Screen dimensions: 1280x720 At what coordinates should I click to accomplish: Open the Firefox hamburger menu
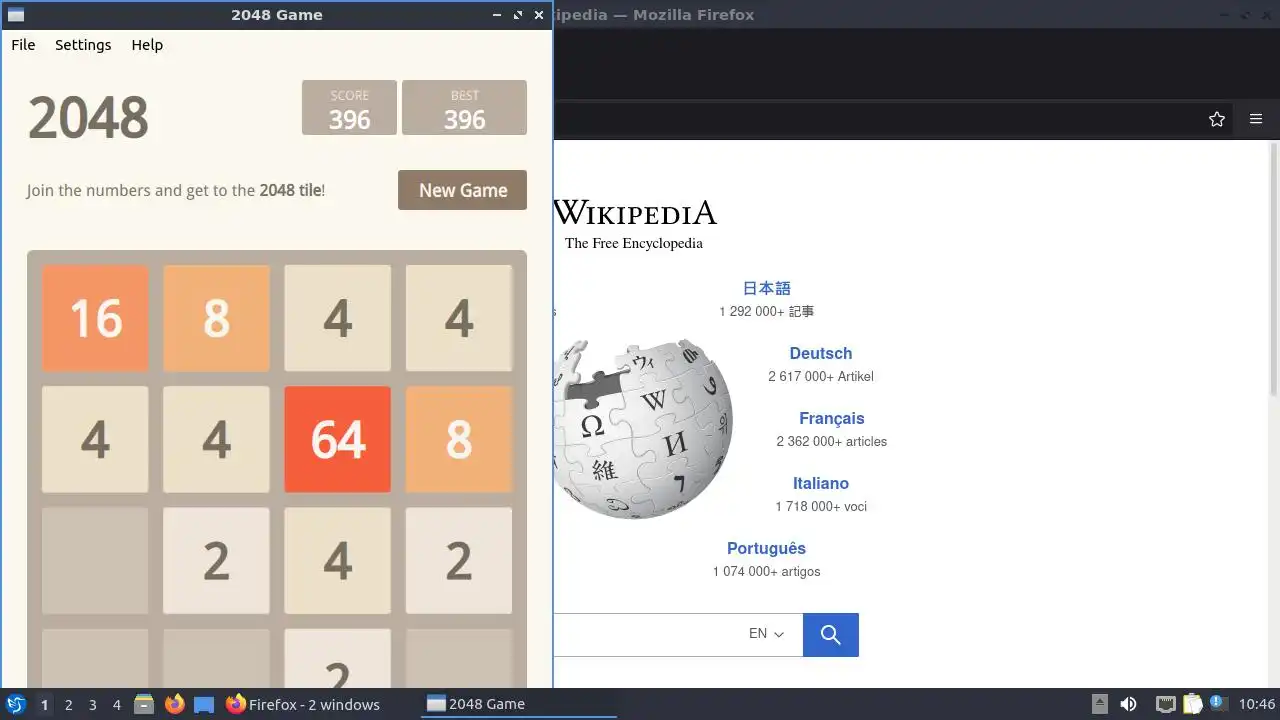(1256, 119)
